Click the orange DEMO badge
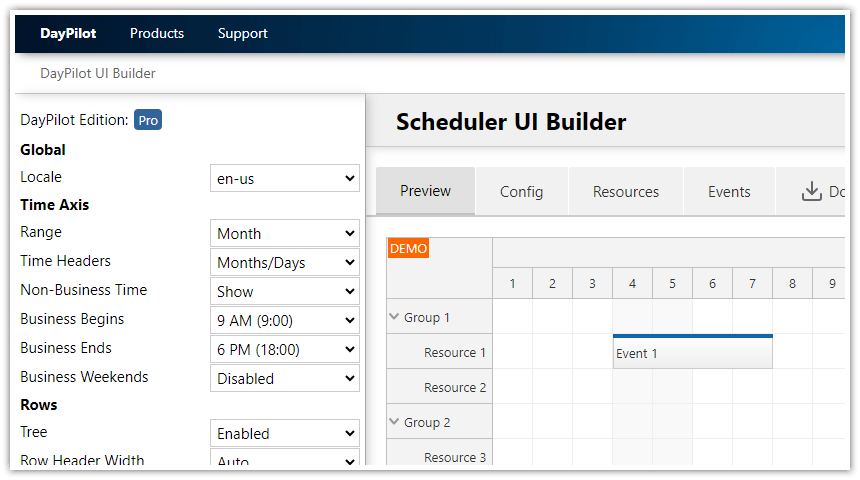The width and height of the screenshot is (860, 480). pos(408,249)
